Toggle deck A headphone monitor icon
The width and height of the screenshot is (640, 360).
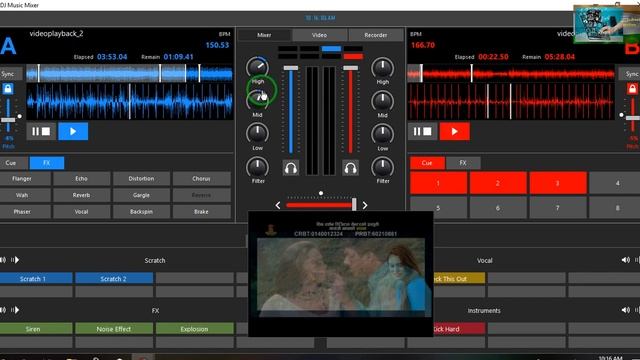point(291,168)
